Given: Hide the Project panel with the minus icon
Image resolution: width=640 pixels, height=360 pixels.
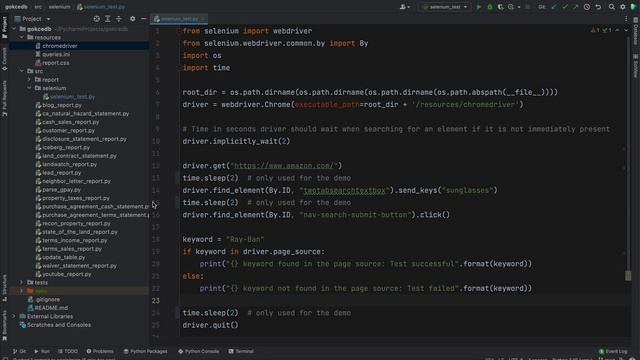Looking at the screenshot, I should click(144, 19).
